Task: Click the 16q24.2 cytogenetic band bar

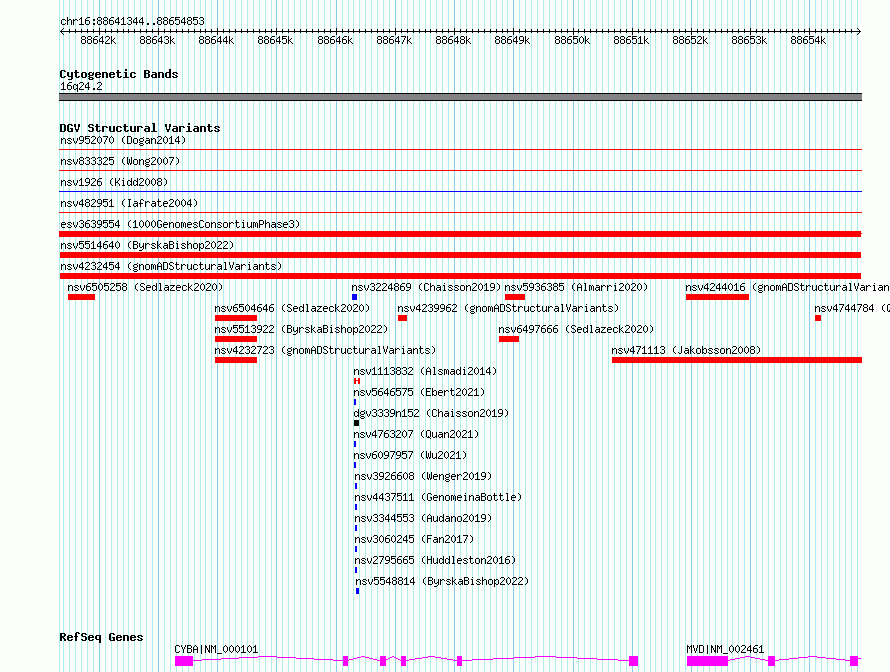Action: tap(460, 97)
